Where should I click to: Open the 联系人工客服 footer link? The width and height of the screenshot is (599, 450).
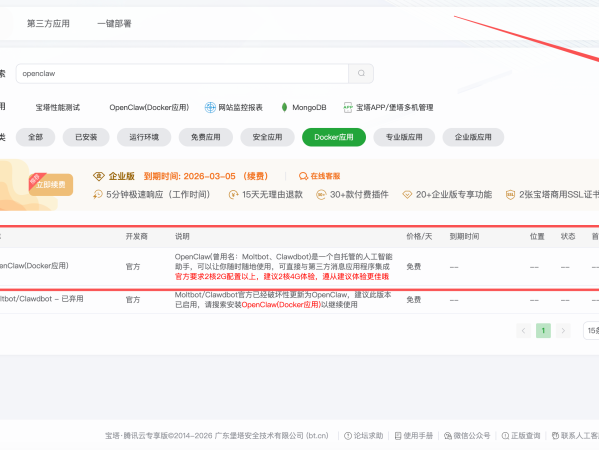point(575,435)
